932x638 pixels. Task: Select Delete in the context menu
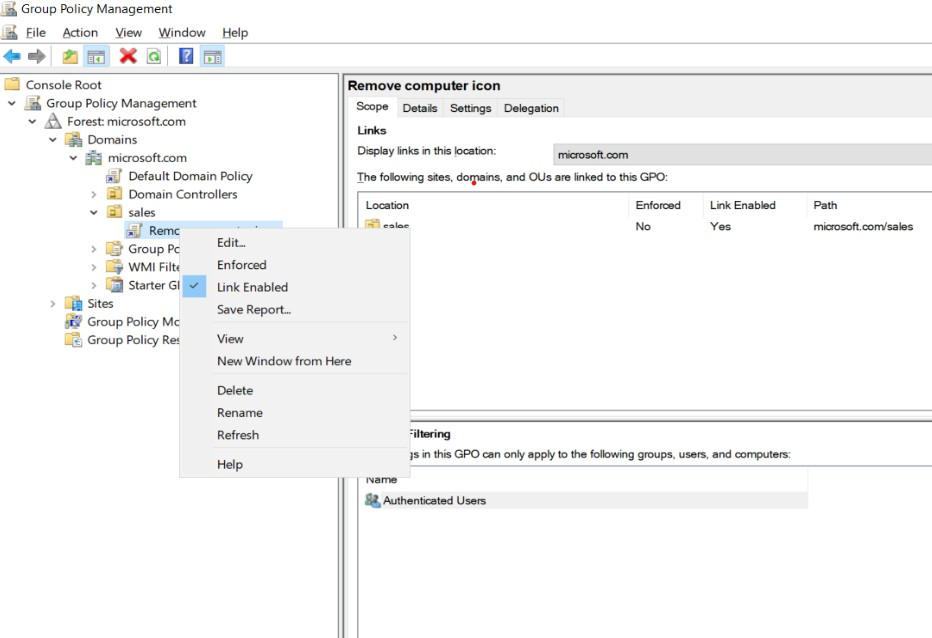pyautogui.click(x=295, y=391)
